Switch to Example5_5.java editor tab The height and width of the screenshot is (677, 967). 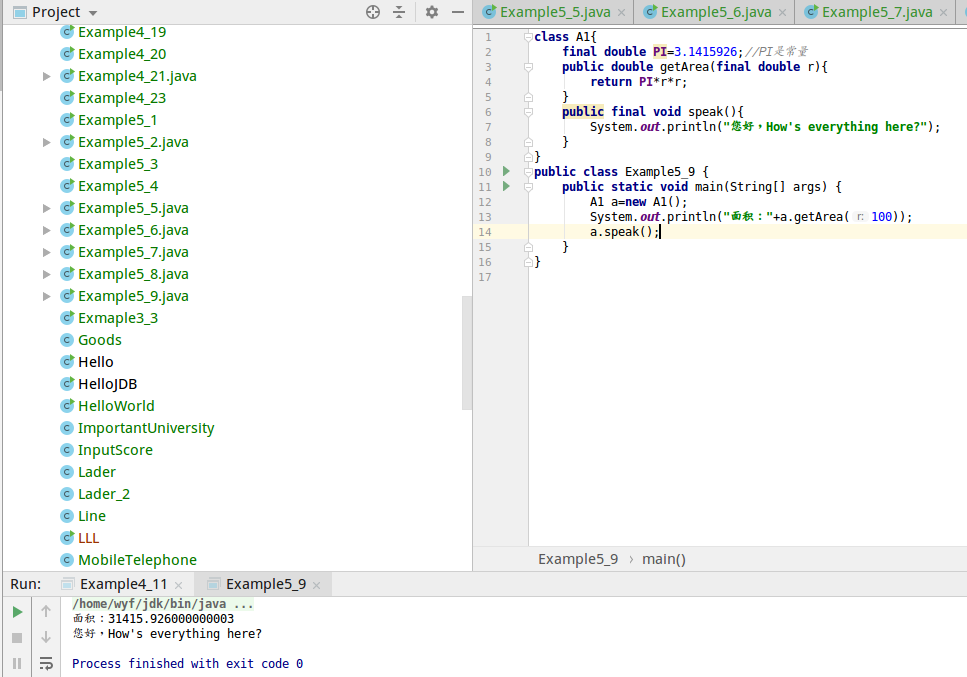[x=554, y=12]
